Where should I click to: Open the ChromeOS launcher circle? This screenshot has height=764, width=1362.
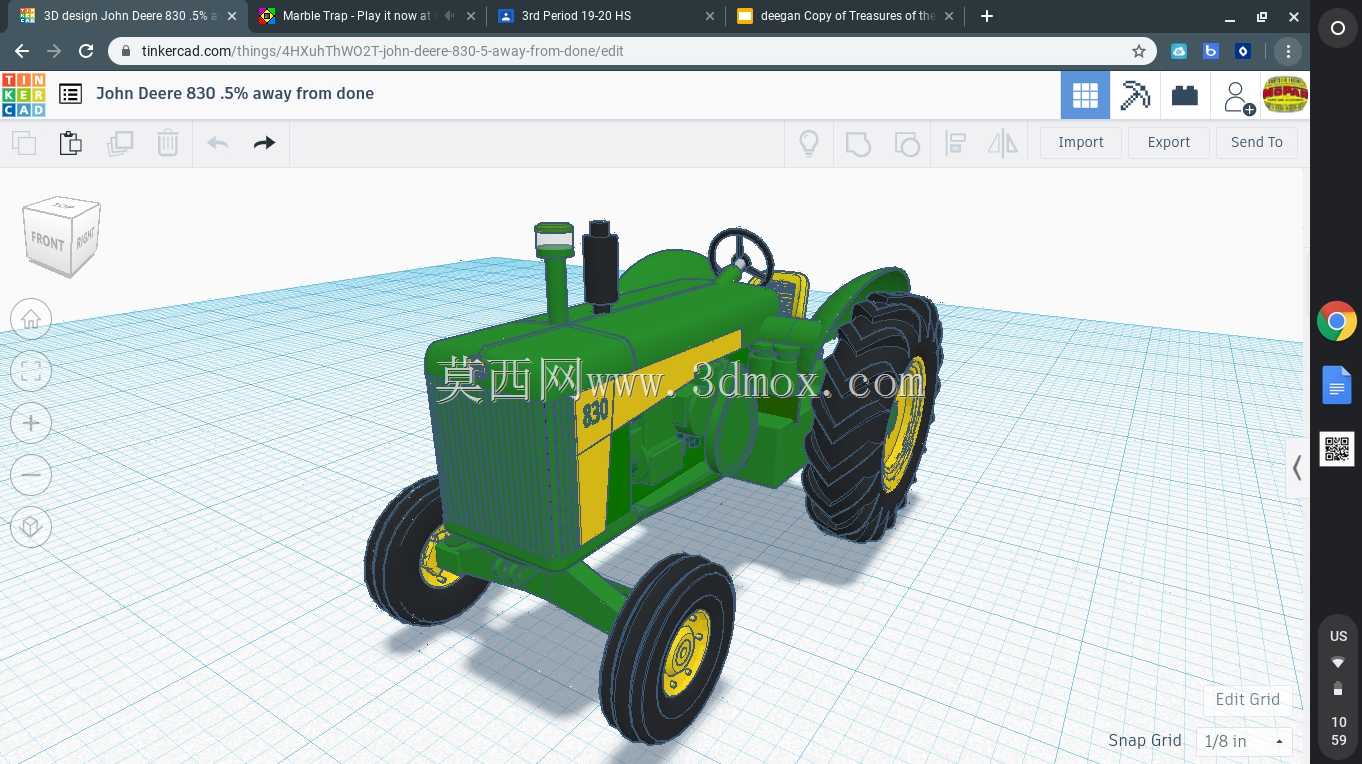pyautogui.click(x=1338, y=28)
